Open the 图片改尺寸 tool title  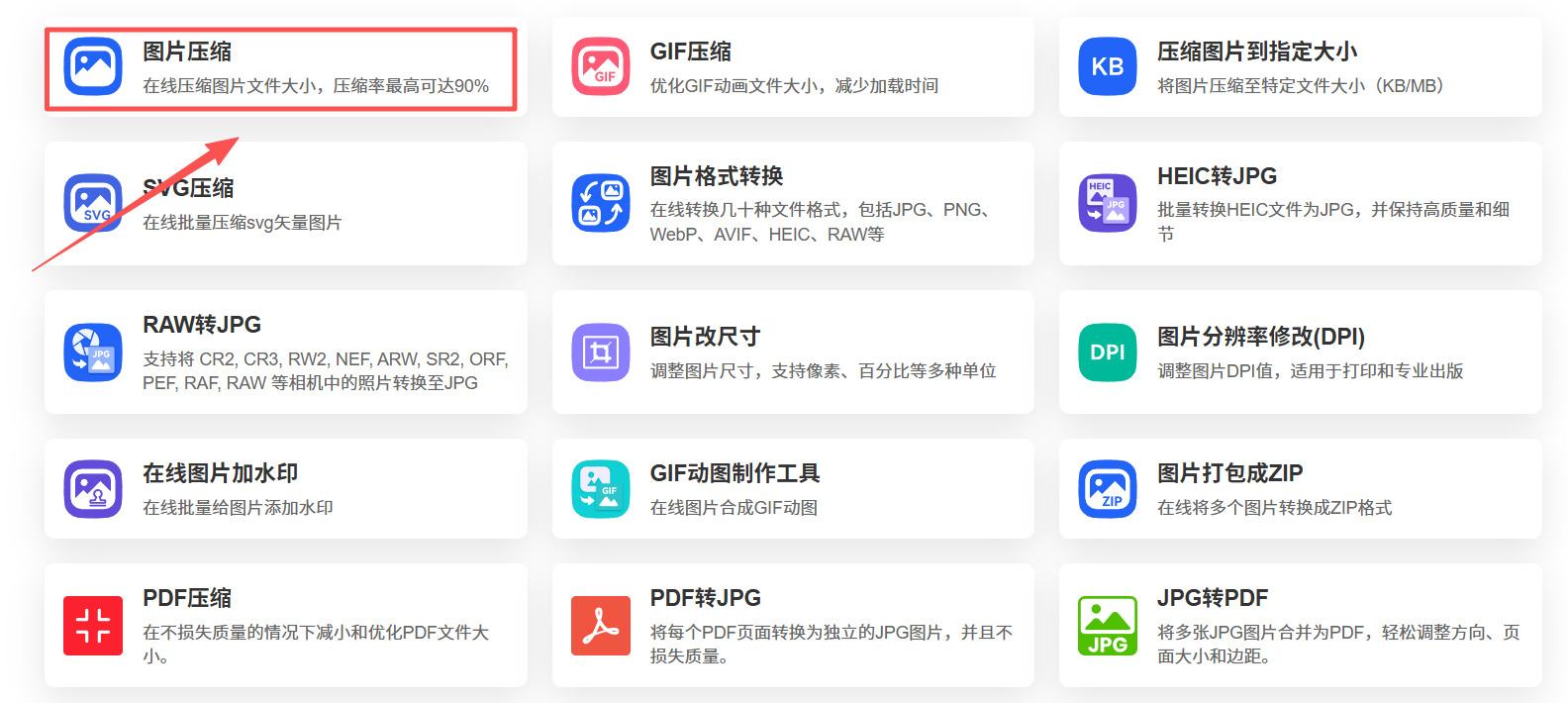click(x=705, y=337)
